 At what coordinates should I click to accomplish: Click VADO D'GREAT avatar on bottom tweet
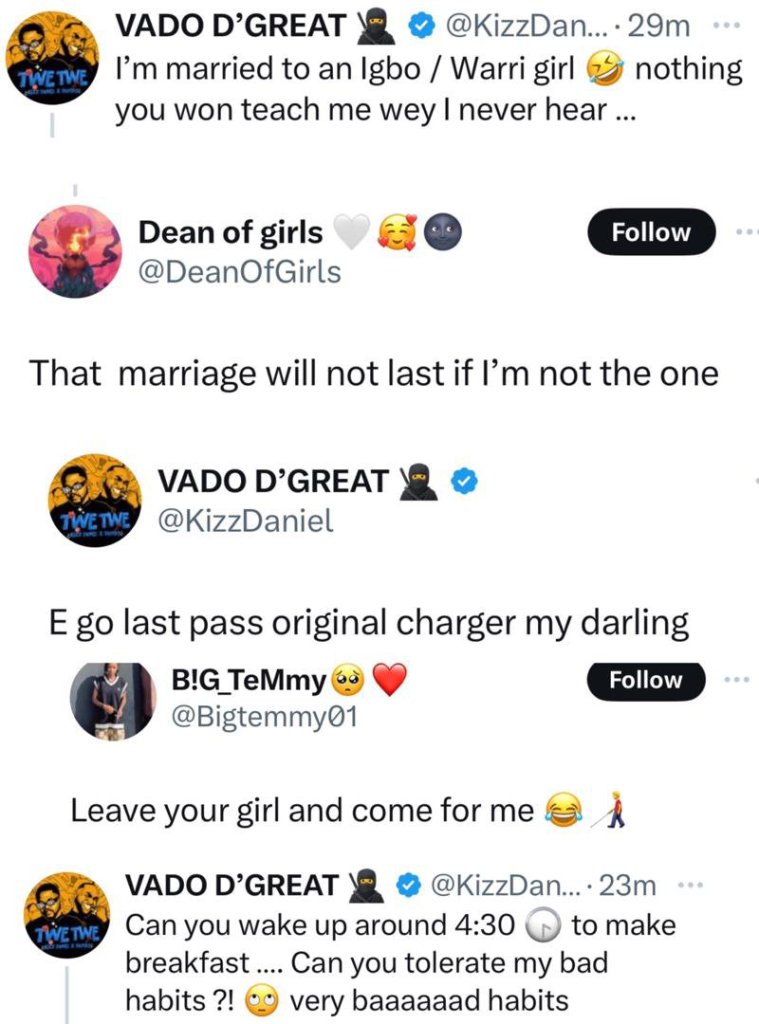(66, 919)
